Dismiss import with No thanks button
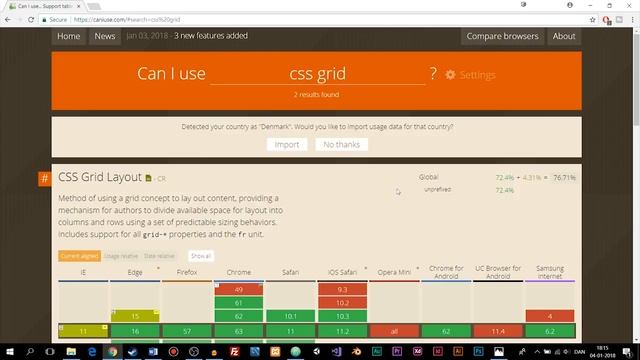 [x=342, y=144]
